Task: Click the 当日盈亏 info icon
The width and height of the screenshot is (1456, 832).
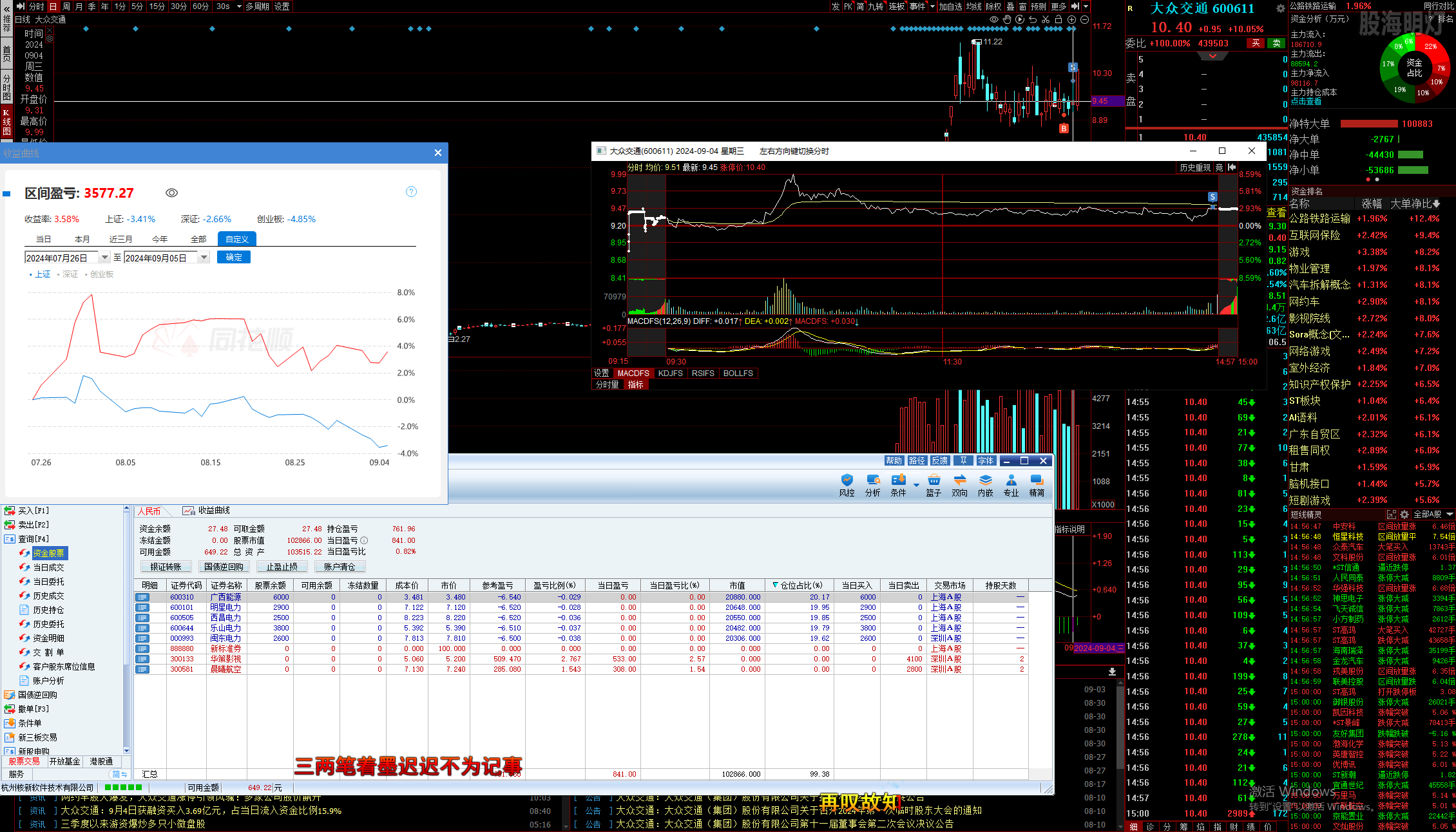Action: coord(364,540)
